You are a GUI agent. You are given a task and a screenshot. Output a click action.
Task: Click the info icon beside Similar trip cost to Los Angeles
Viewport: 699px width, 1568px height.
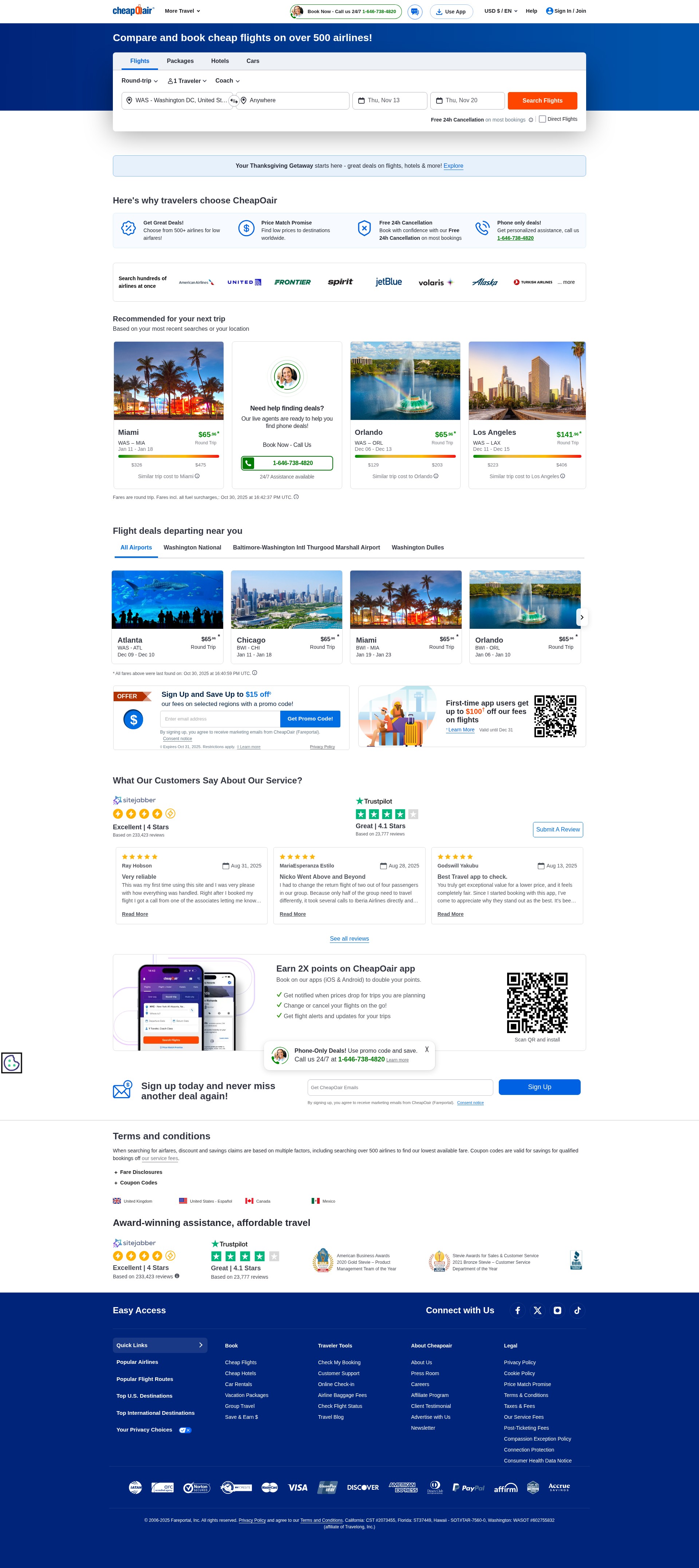coord(562,476)
